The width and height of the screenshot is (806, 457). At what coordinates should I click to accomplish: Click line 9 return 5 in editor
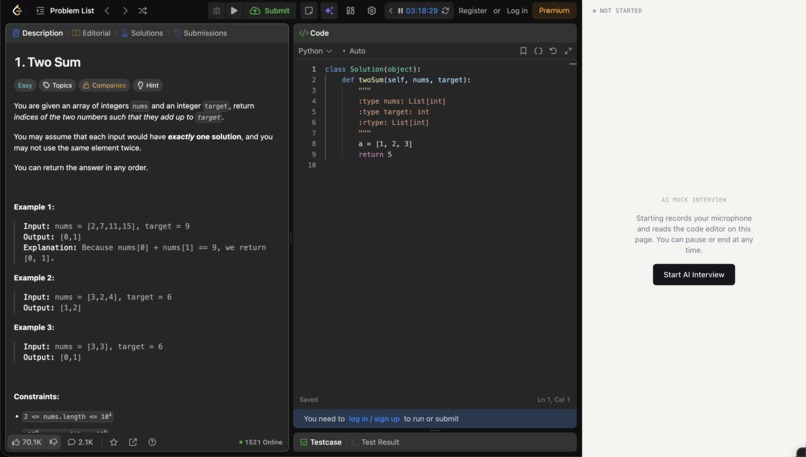(375, 154)
